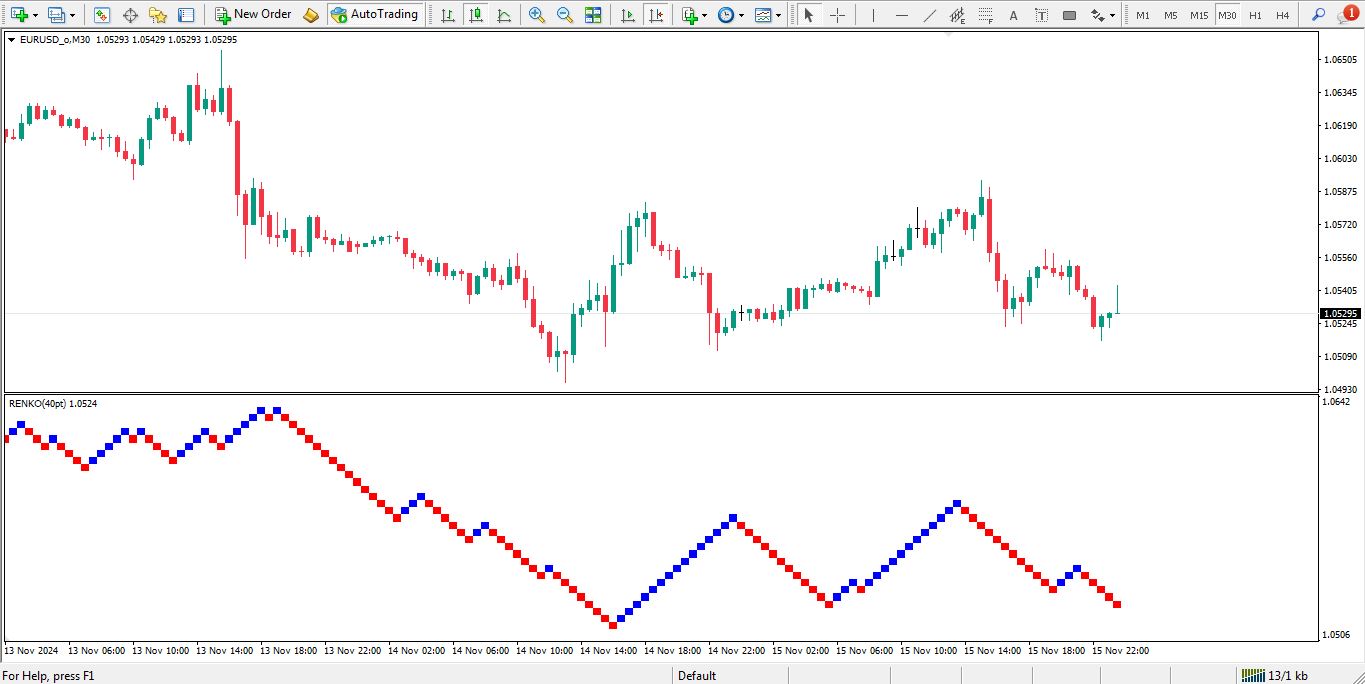Click the Zoom In magnifier icon

coord(537,15)
